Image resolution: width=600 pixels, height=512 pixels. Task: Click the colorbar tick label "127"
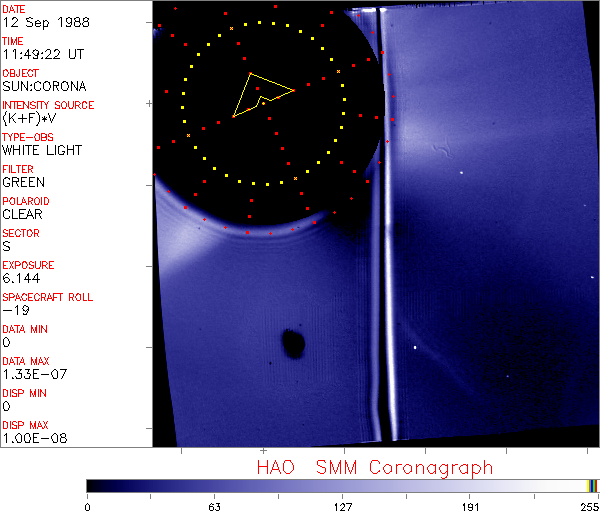[x=342, y=505]
